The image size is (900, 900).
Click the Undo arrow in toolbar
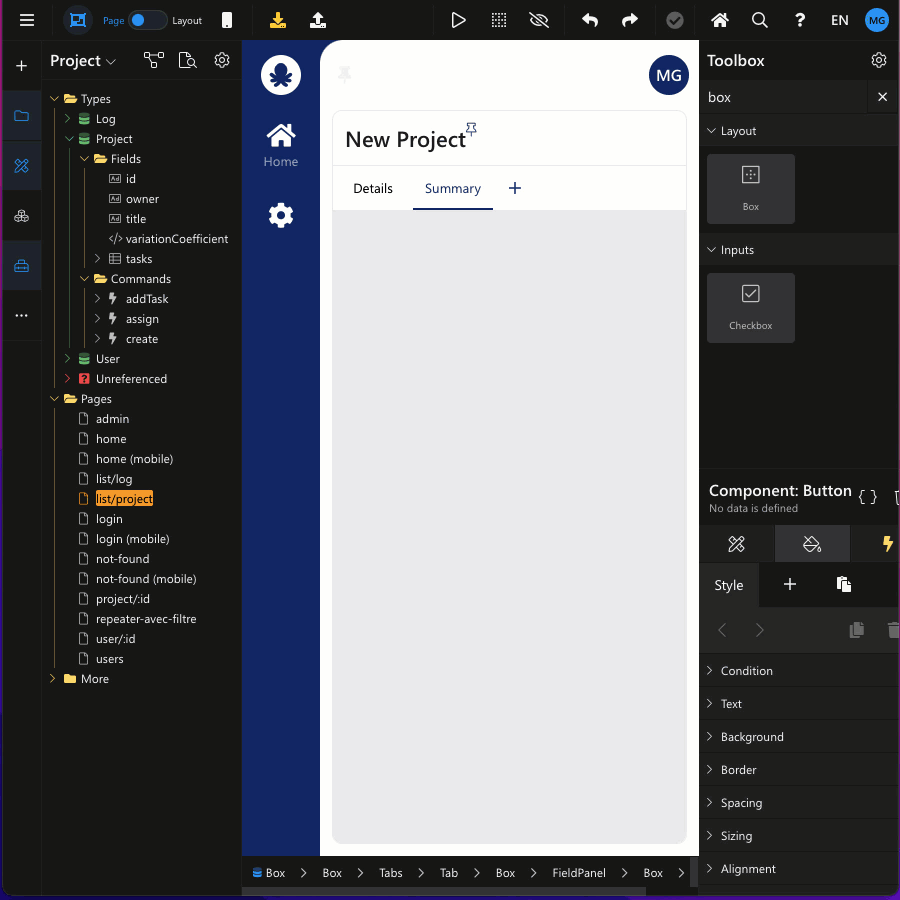590,20
